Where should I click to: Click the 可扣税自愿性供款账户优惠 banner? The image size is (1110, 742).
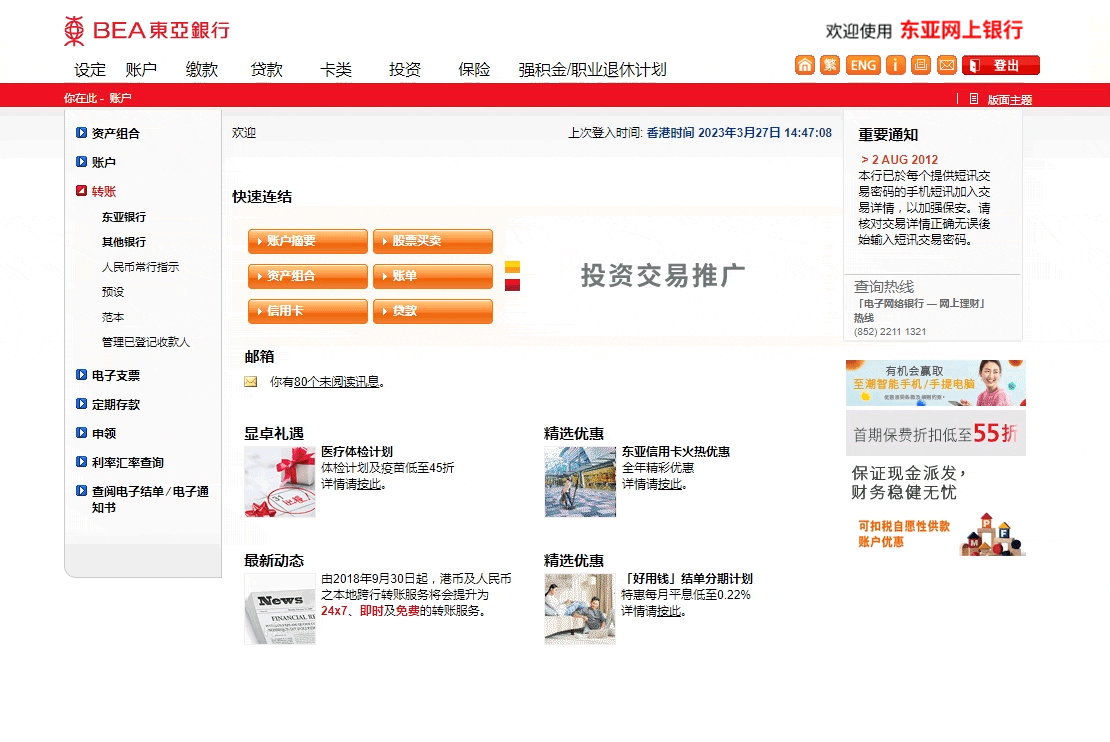tap(936, 534)
